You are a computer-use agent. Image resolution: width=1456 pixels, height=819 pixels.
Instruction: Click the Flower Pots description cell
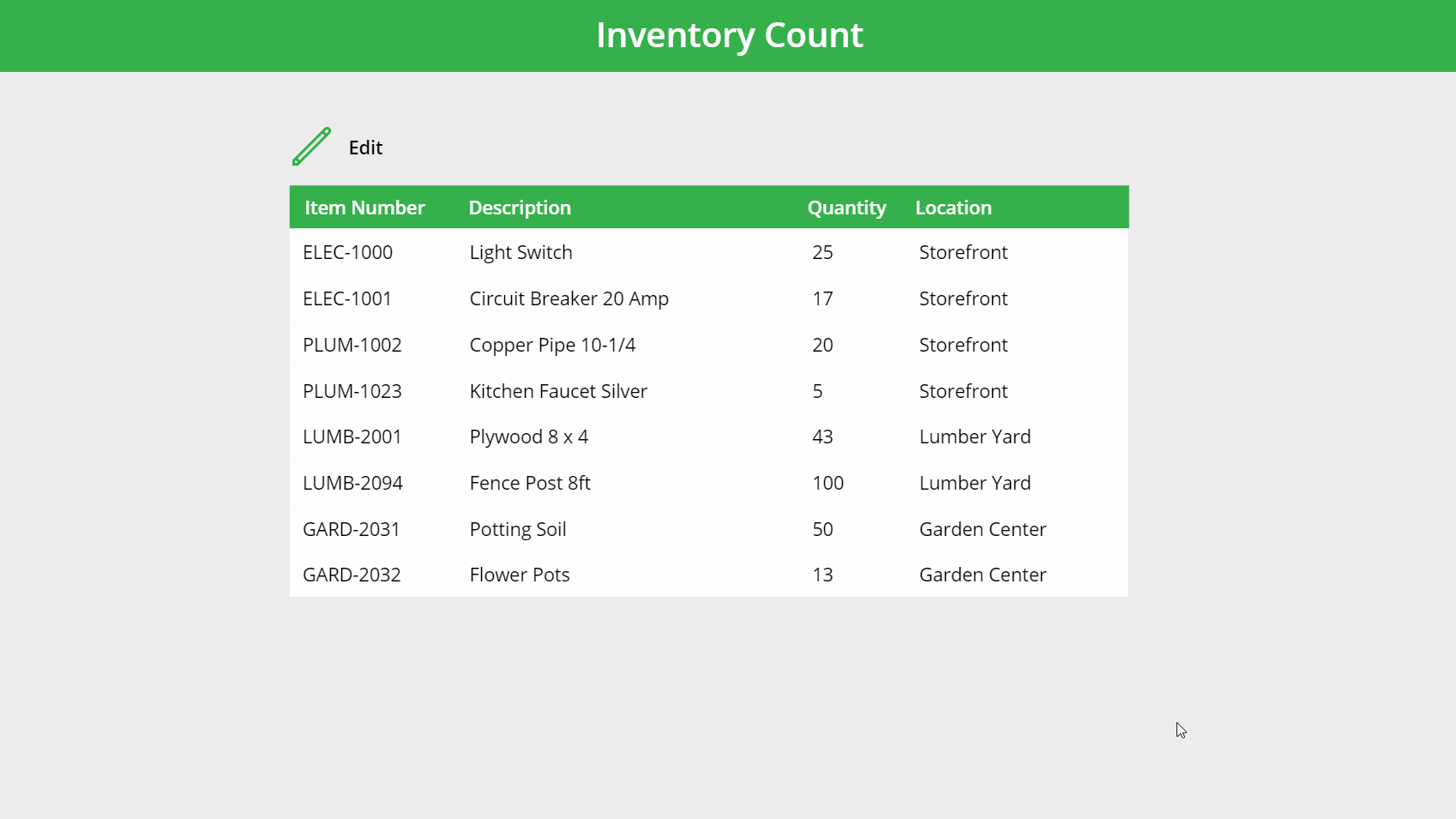pyautogui.click(x=519, y=575)
